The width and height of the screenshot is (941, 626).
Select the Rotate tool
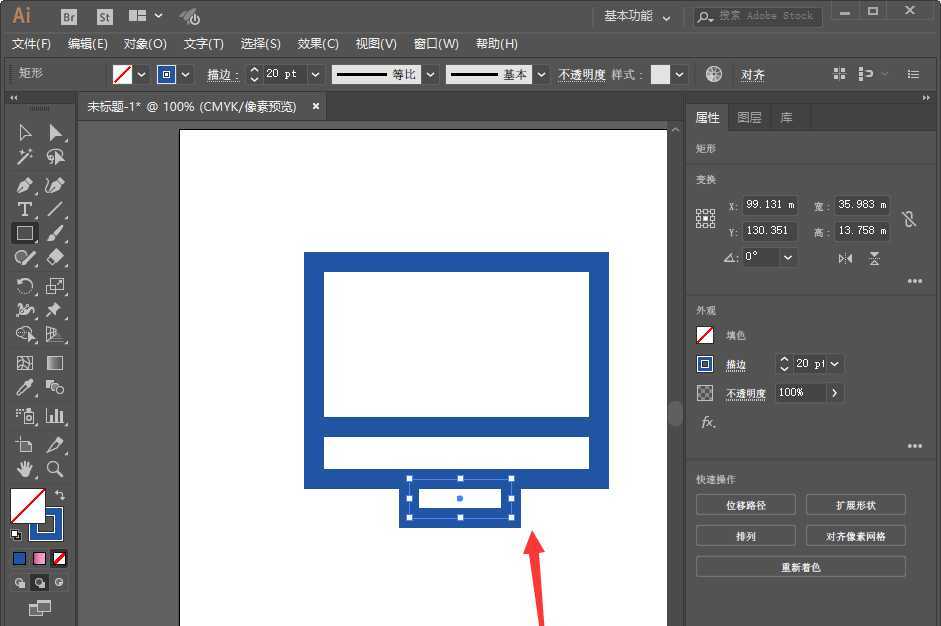25,281
